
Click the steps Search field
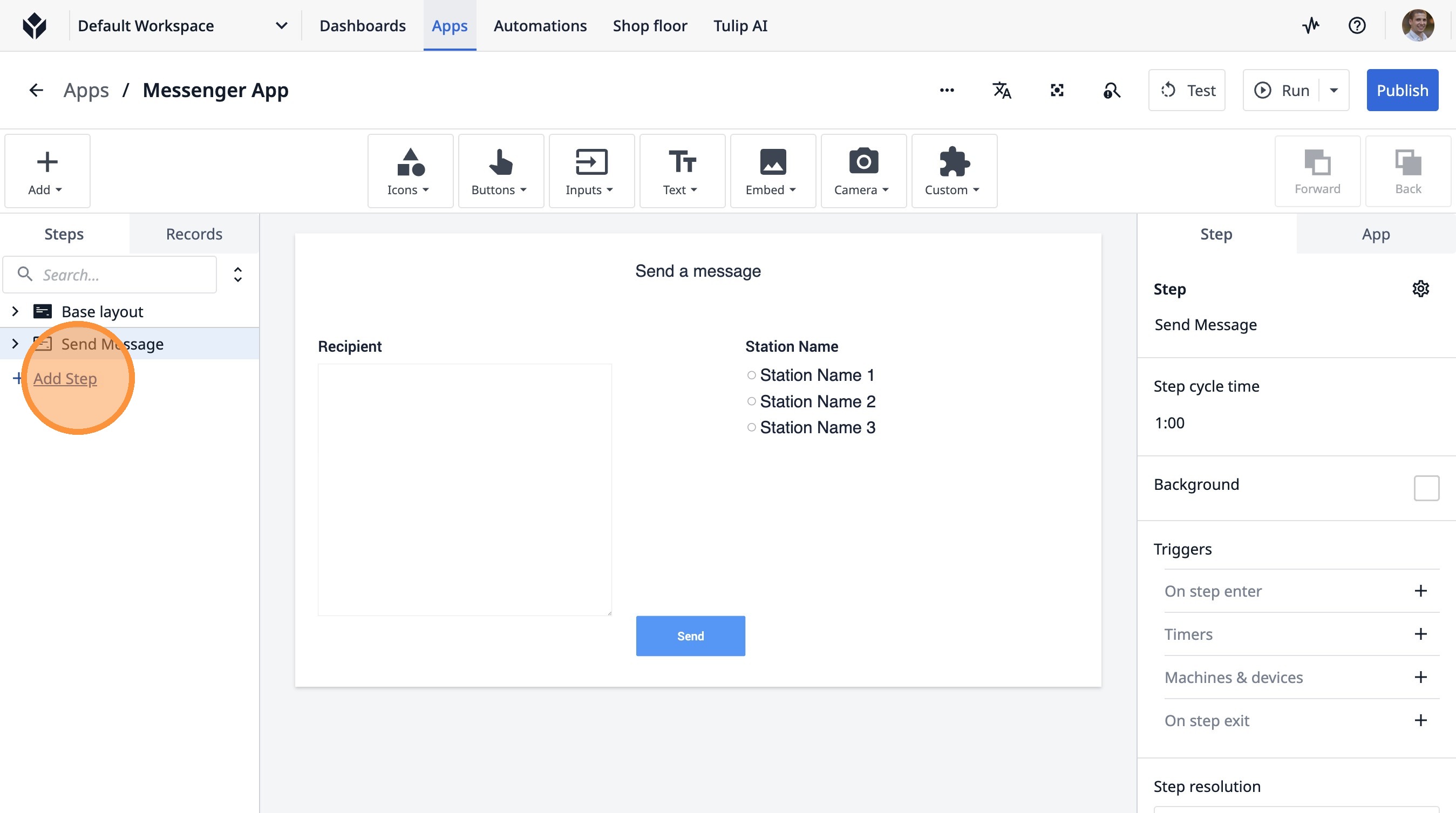click(x=119, y=275)
